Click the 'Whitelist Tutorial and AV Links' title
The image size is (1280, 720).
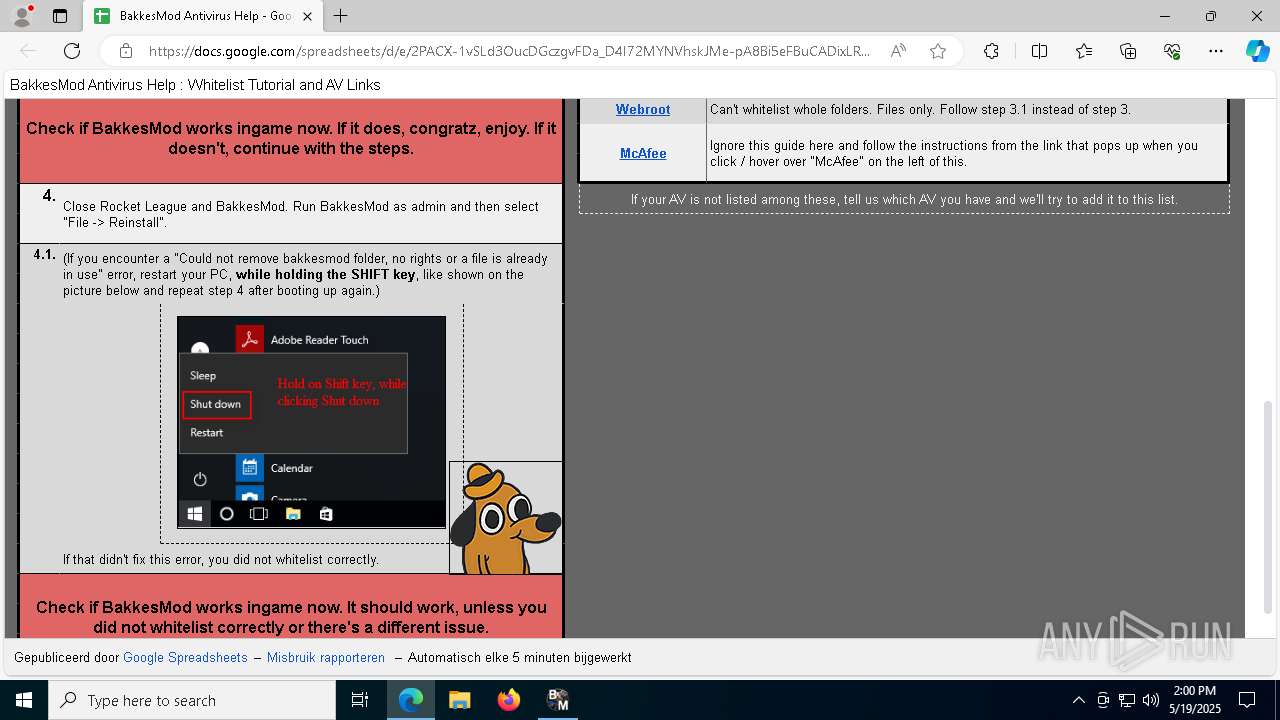[x=284, y=85]
